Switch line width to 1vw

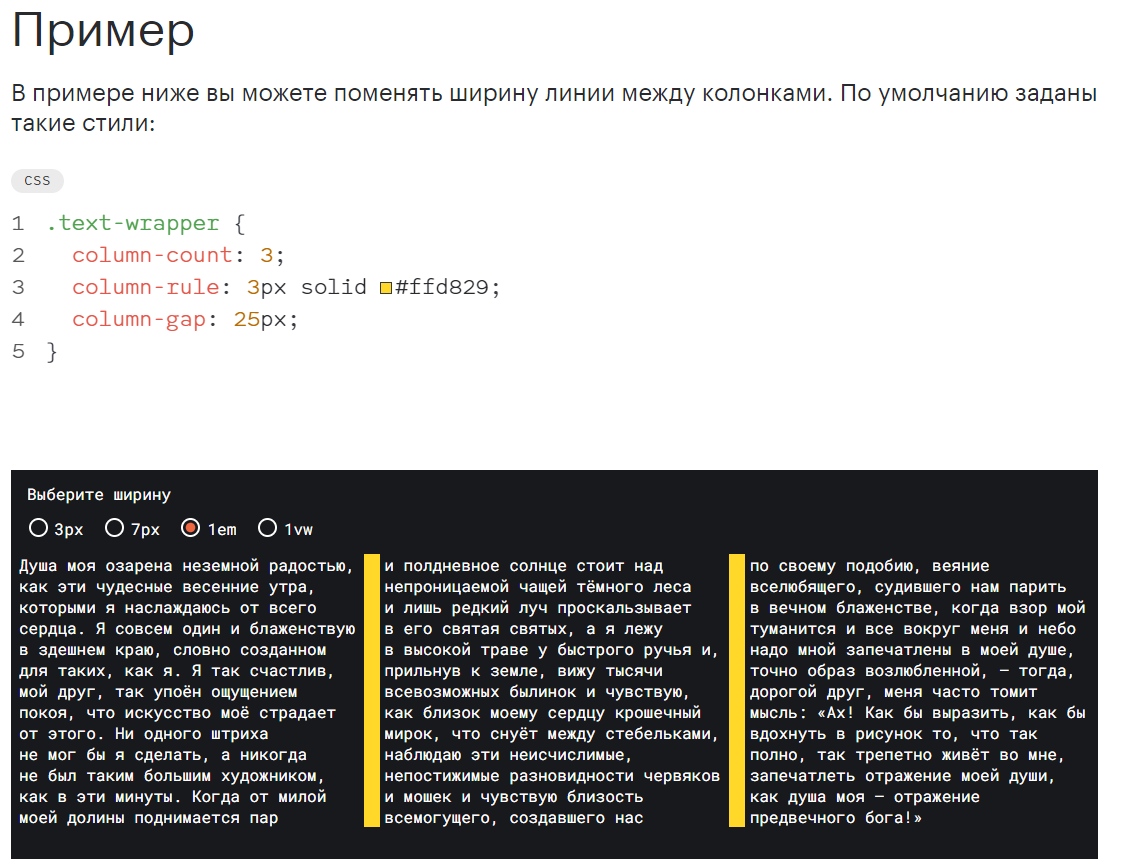(268, 528)
